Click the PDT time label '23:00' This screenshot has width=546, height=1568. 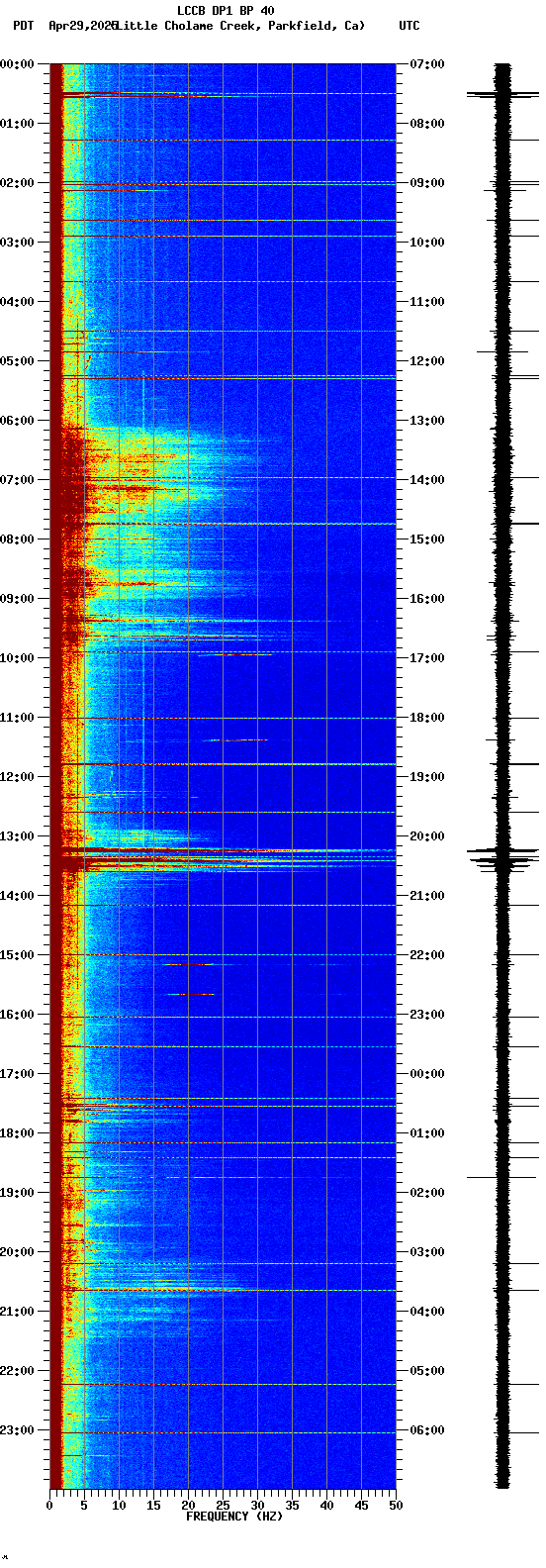tap(17, 1430)
